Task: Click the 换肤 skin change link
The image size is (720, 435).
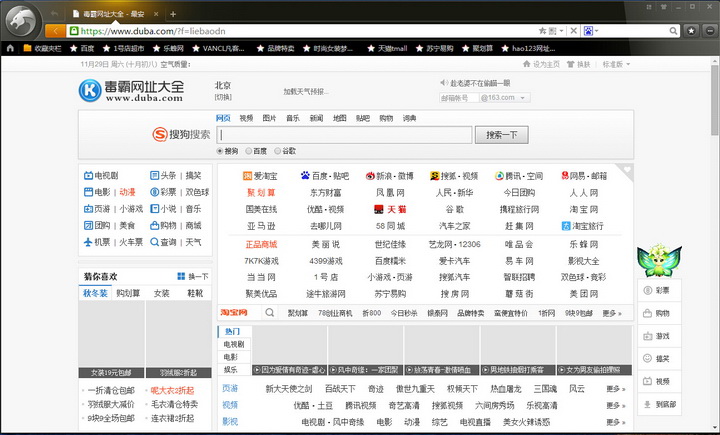Action: coord(579,64)
